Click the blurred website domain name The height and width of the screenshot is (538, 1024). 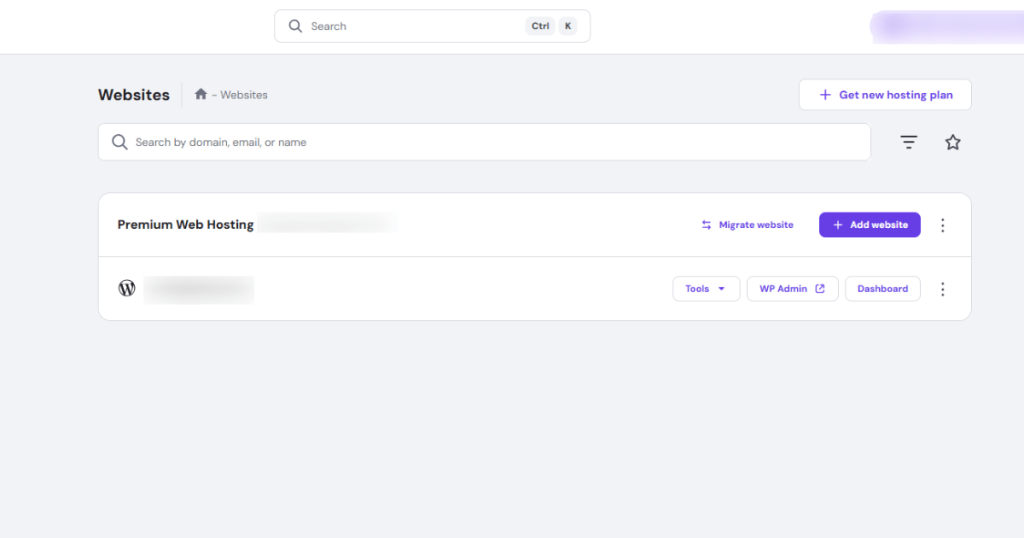(198, 289)
